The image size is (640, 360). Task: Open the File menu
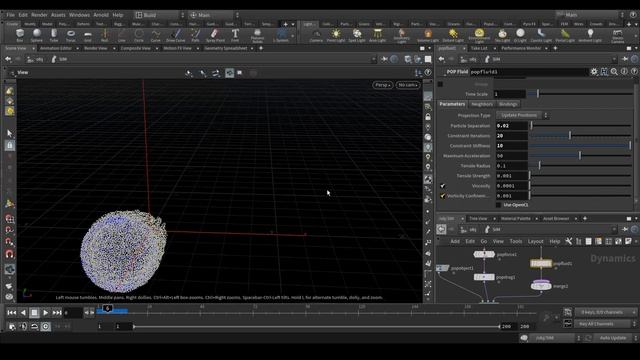[10, 15]
